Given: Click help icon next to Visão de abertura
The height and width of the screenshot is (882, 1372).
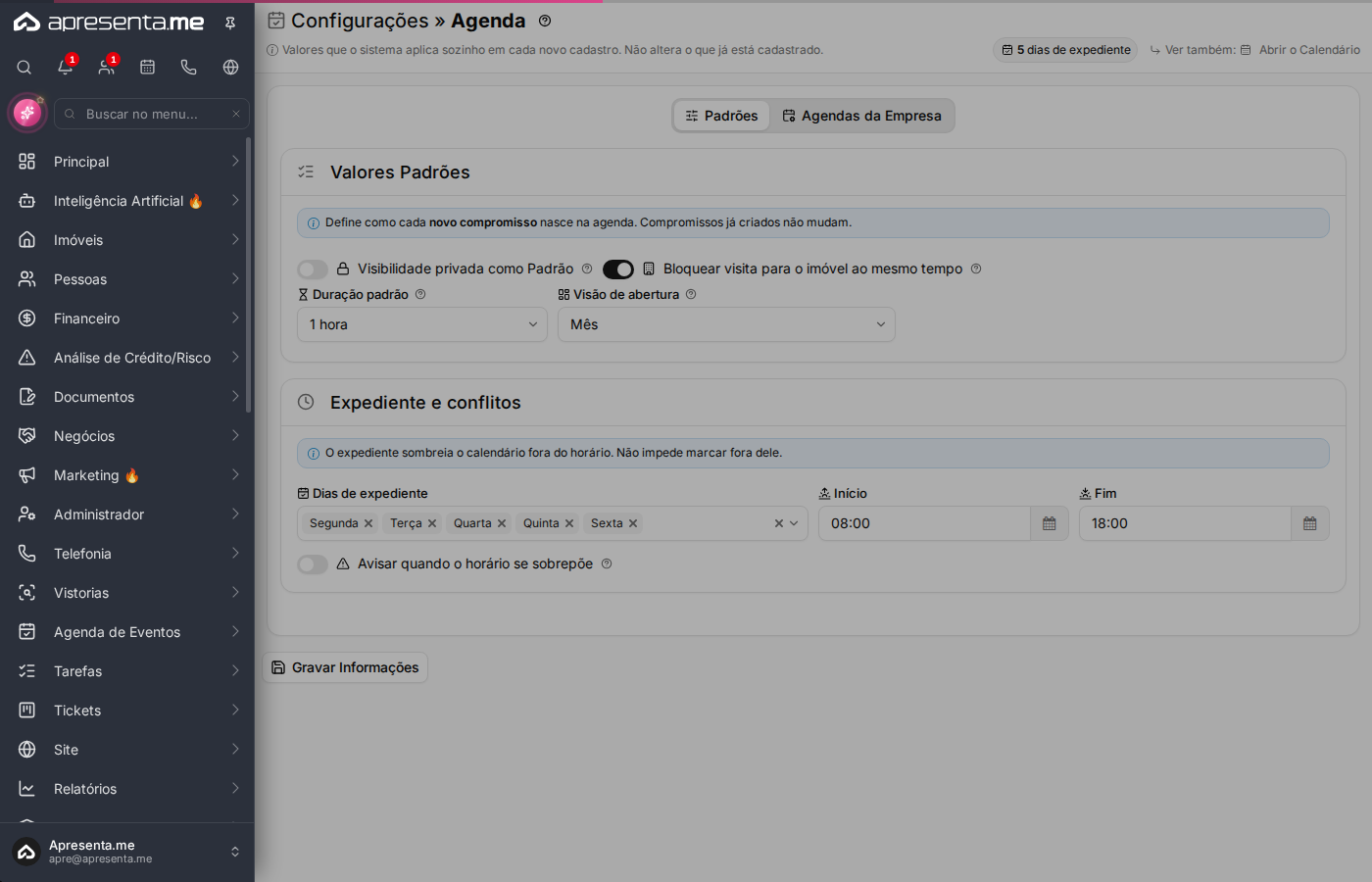Looking at the screenshot, I should coord(691,294).
